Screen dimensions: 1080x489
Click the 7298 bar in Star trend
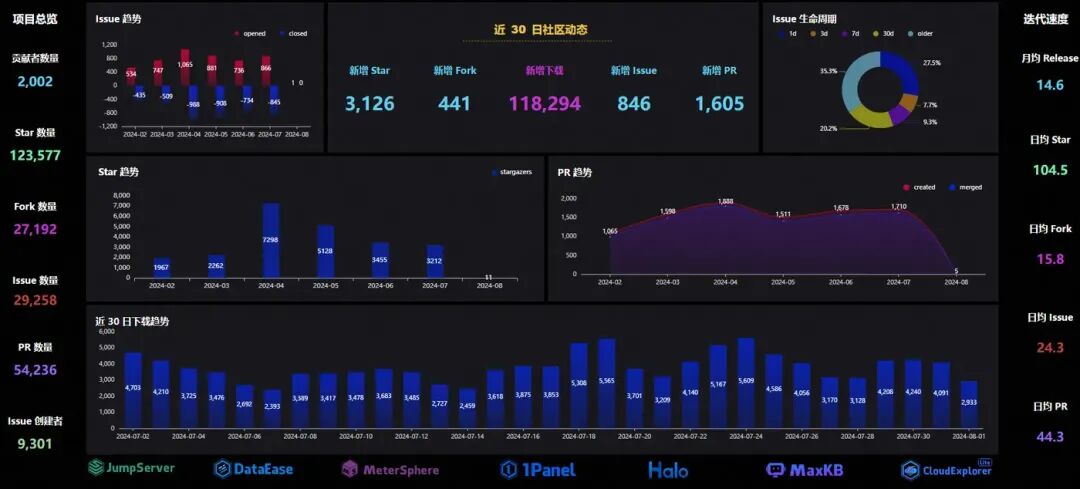pos(271,240)
